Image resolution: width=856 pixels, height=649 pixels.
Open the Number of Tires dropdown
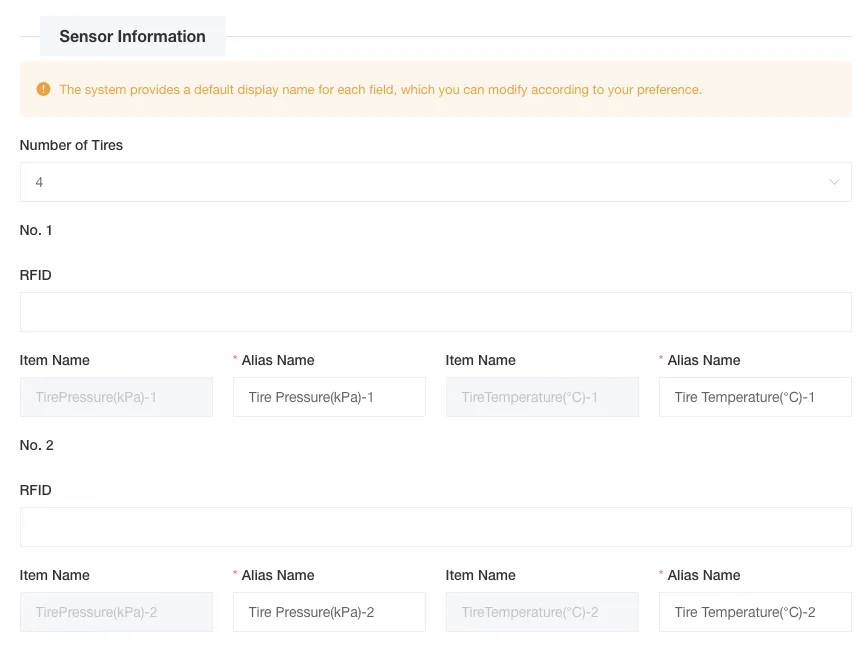click(x=435, y=182)
